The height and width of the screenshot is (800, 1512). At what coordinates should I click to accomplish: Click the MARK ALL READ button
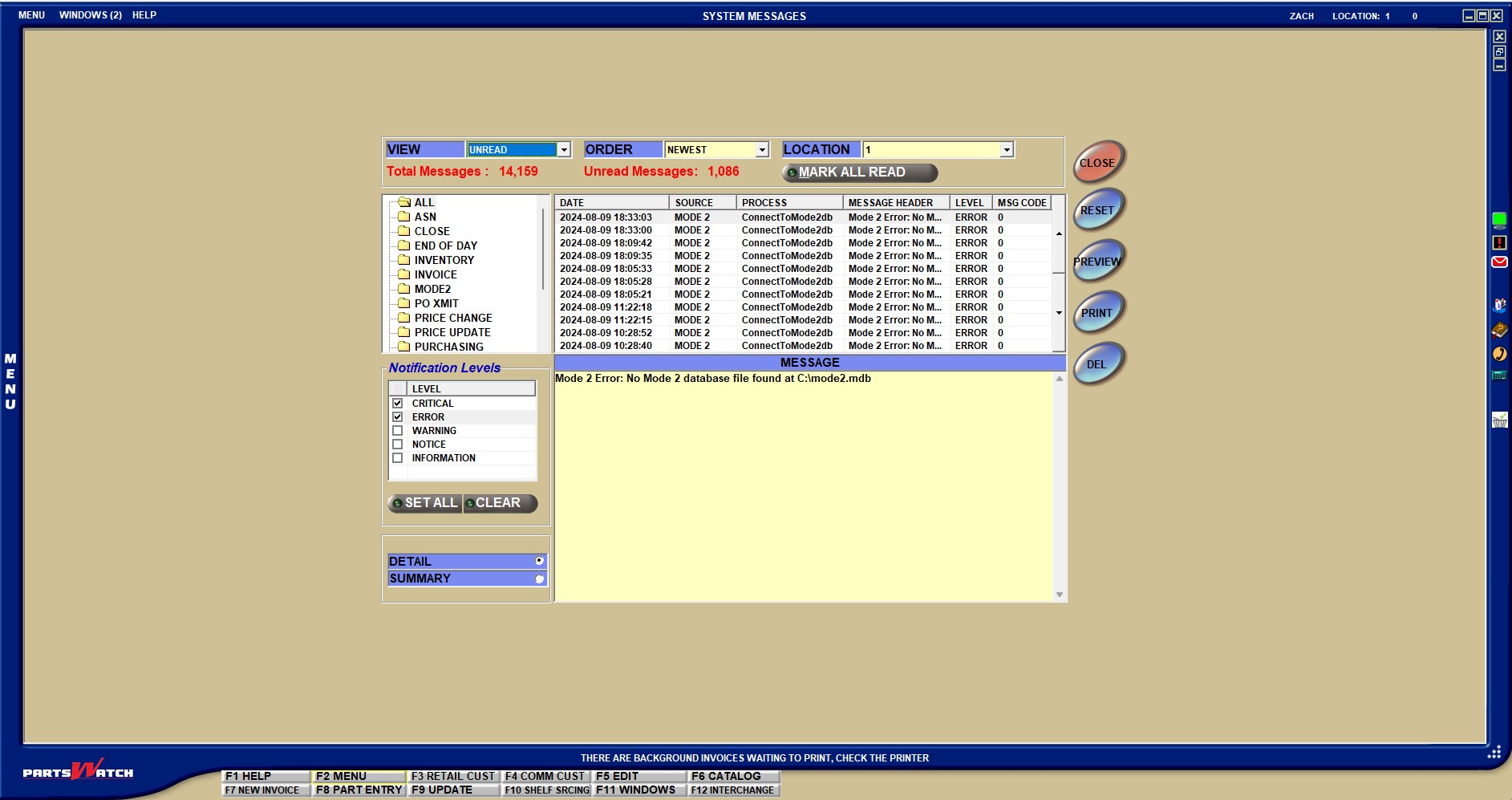[x=859, y=173]
